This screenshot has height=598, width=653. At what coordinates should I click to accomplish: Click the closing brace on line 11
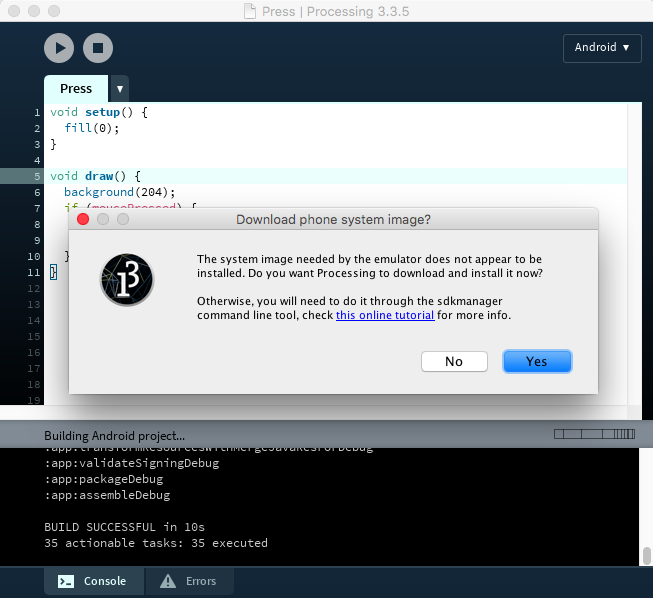point(53,272)
